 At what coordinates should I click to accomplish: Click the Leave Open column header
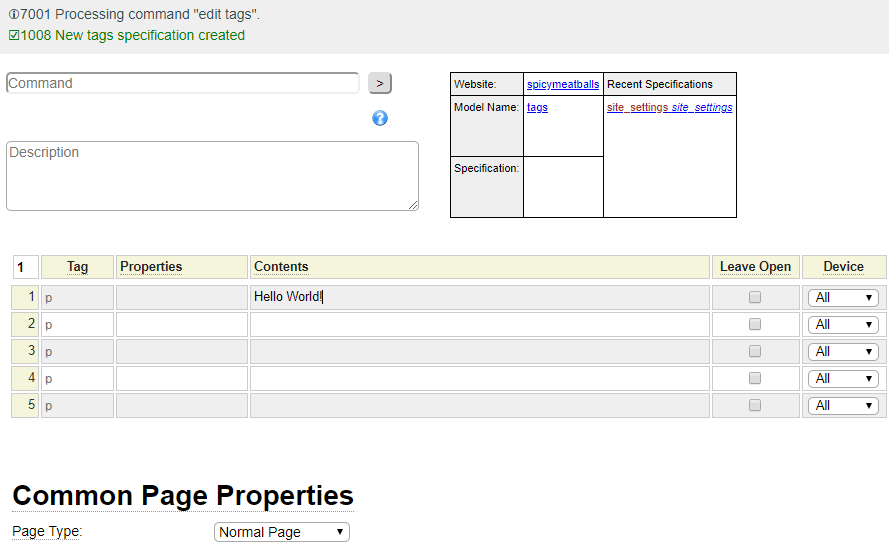coord(755,267)
